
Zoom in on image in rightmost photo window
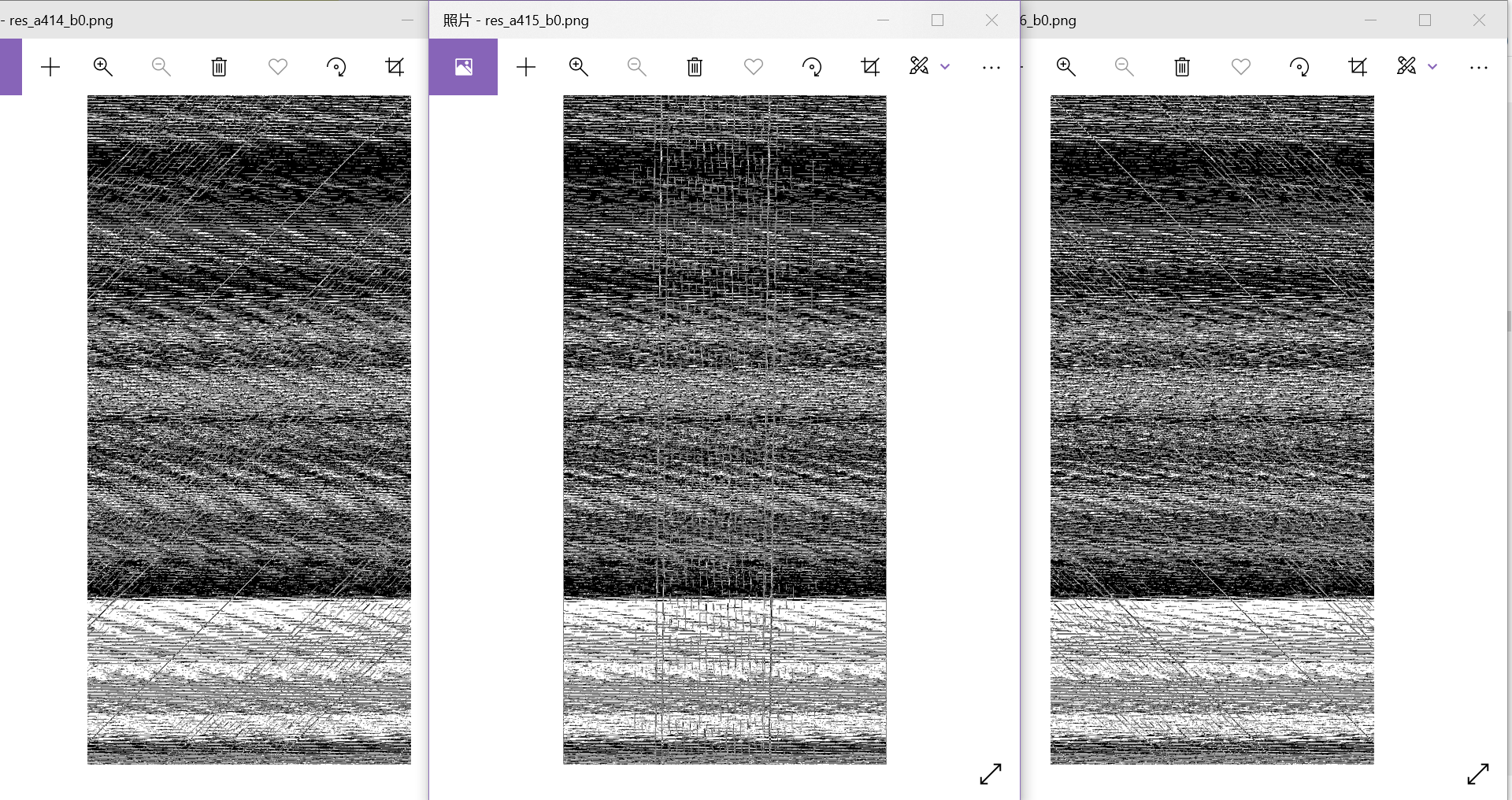tap(1066, 67)
